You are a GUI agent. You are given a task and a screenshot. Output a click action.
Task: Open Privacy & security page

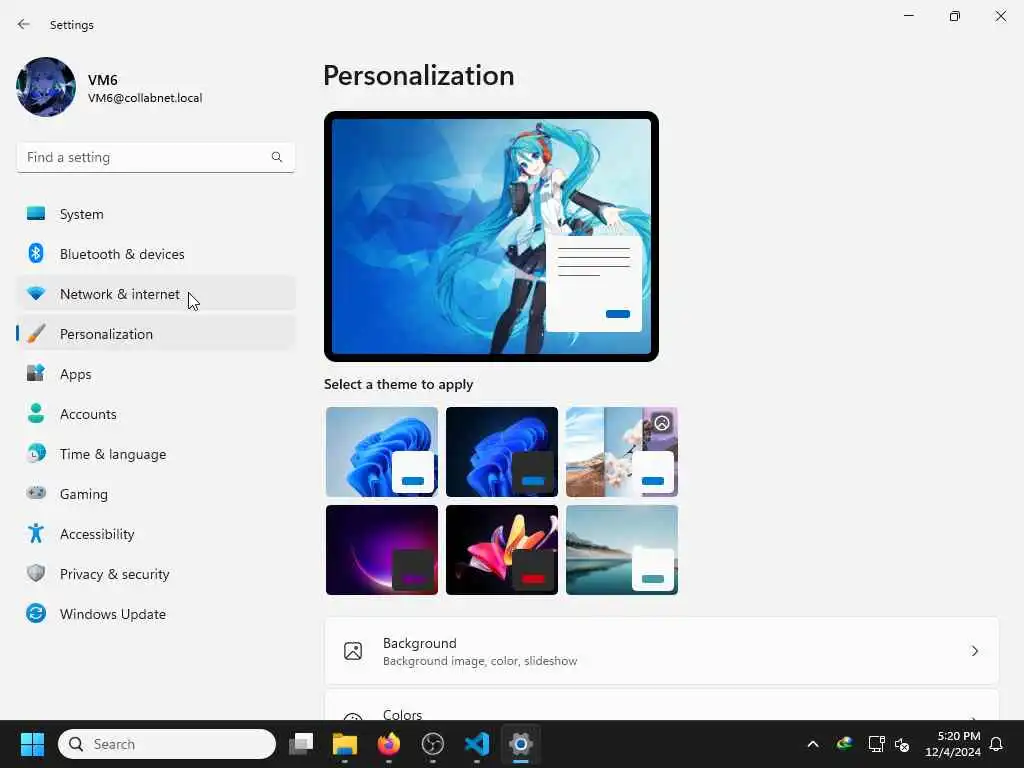[x=155, y=573]
